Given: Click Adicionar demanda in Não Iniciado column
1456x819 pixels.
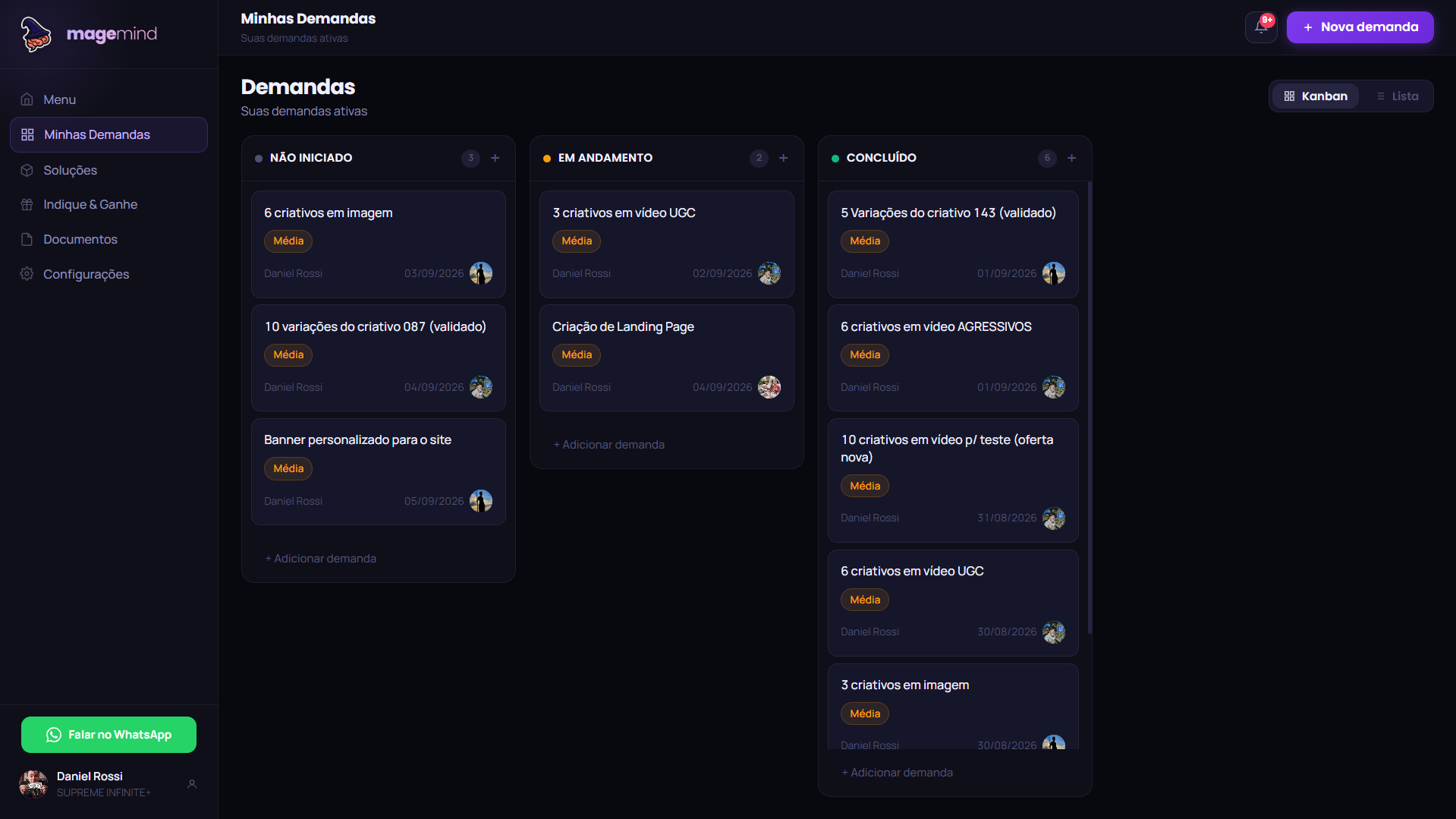Looking at the screenshot, I should pos(320,559).
